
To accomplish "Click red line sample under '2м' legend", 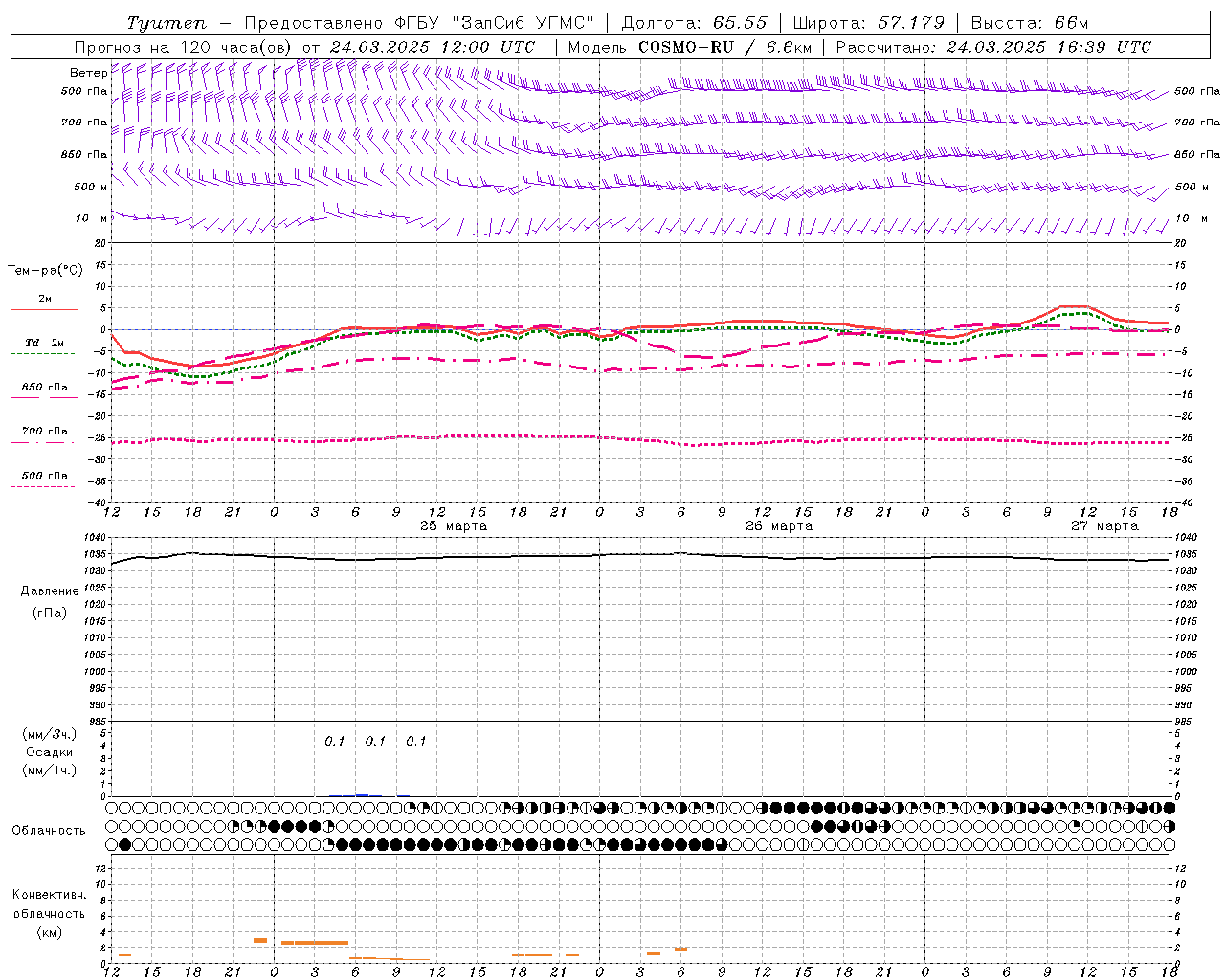I will (44, 309).
